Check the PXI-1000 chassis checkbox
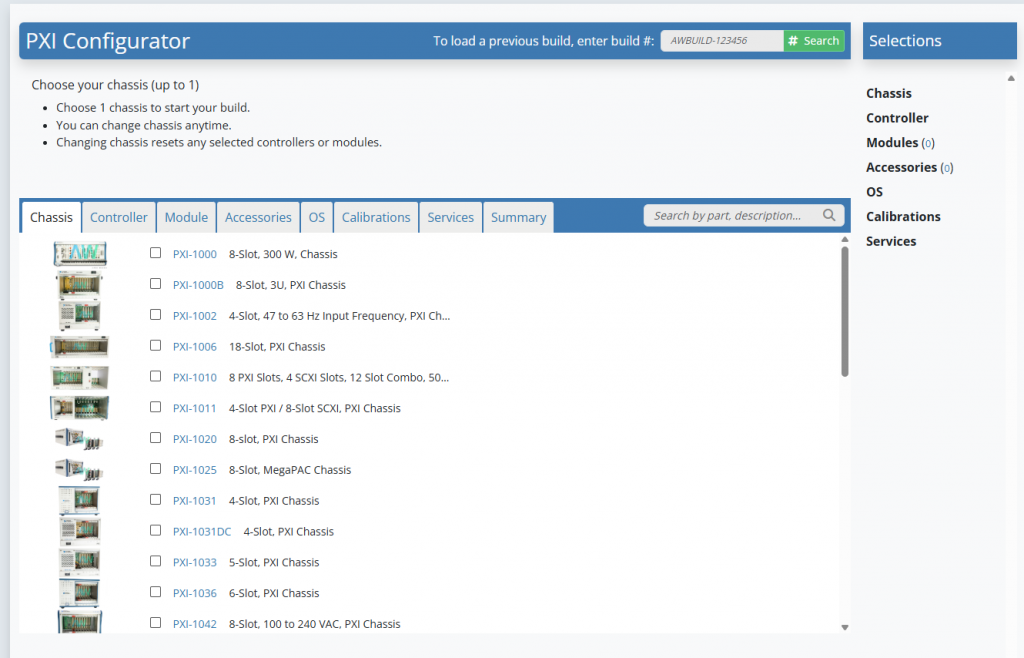Screen dimensions: 1024x658 click(x=155, y=253)
